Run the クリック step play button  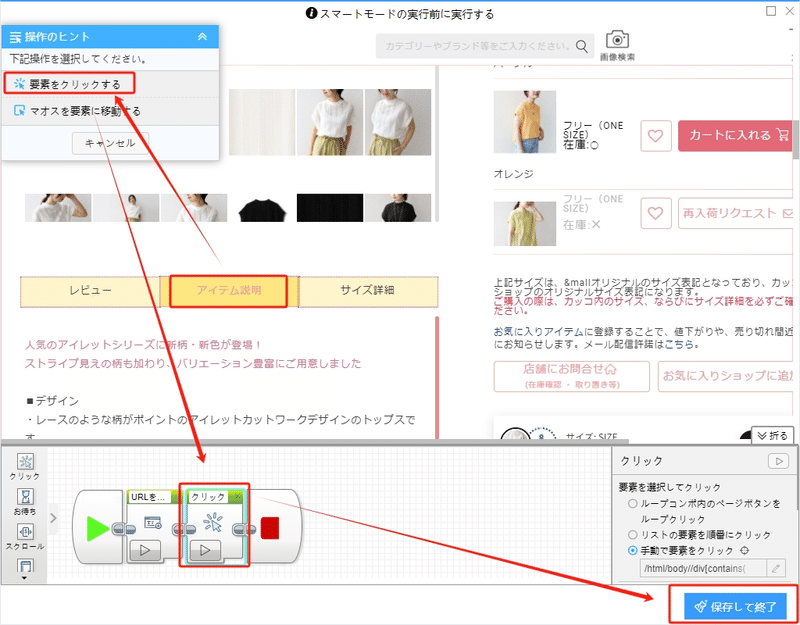(x=205, y=551)
